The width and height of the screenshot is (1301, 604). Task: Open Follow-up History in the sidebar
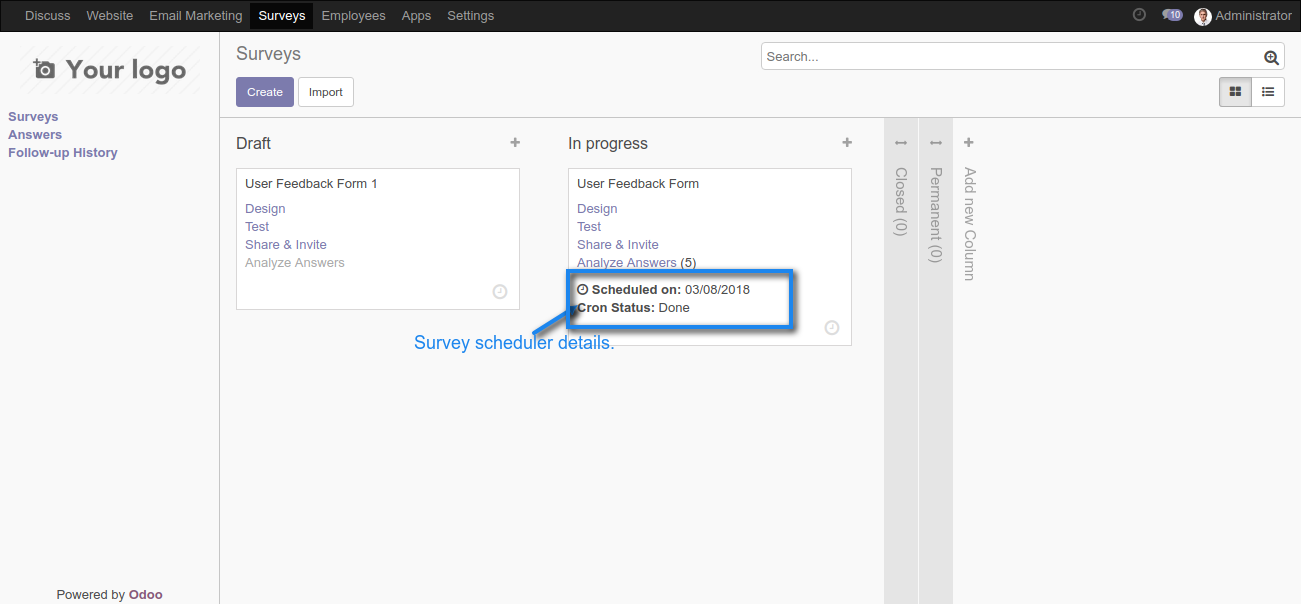[63, 153]
